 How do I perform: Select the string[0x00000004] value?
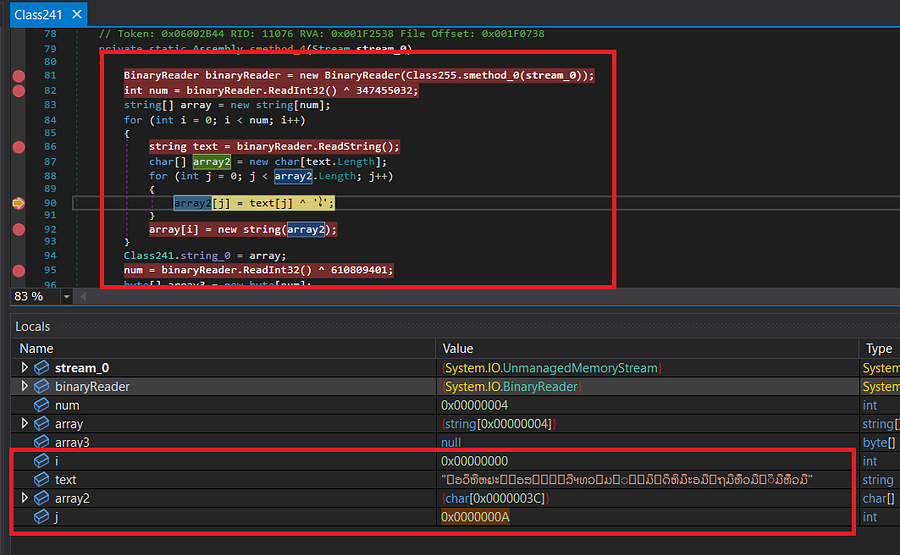[x=498, y=424]
